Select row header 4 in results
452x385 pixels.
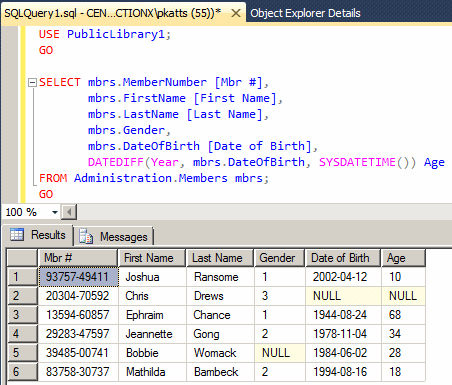[x=22, y=334]
